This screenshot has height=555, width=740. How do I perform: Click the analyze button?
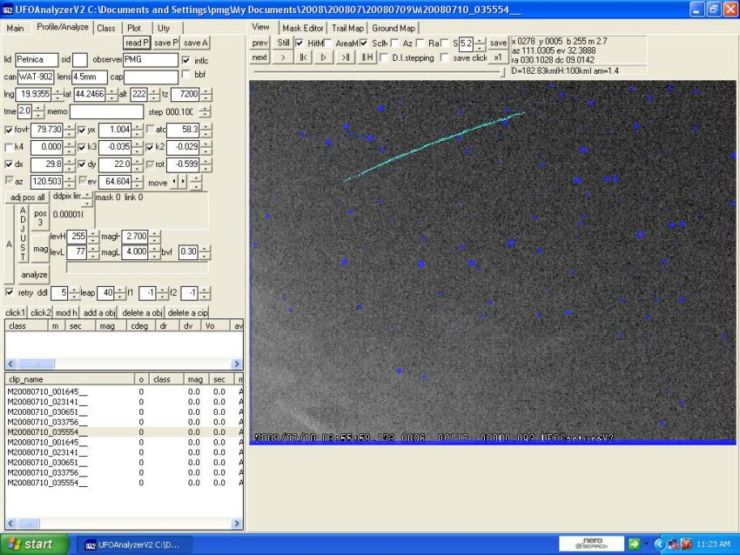35,273
